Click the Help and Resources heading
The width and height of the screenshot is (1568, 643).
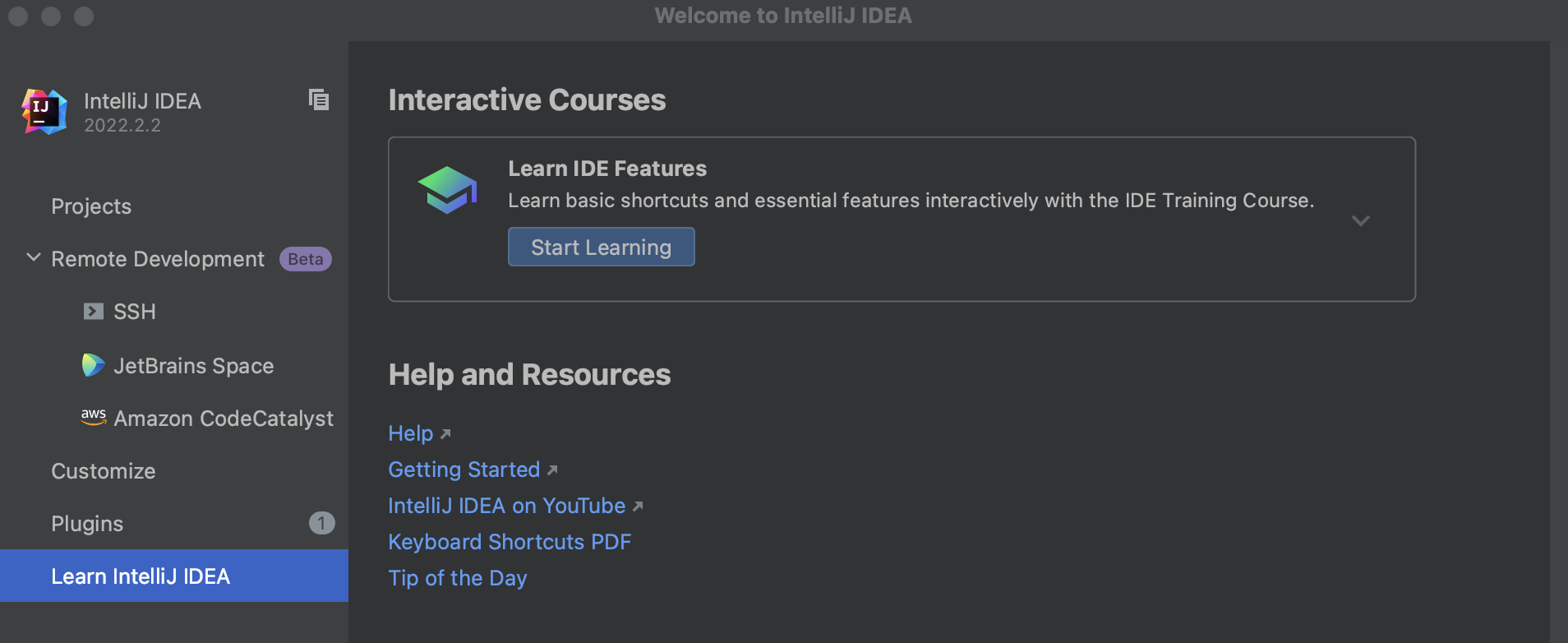pyautogui.click(x=529, y=375)
